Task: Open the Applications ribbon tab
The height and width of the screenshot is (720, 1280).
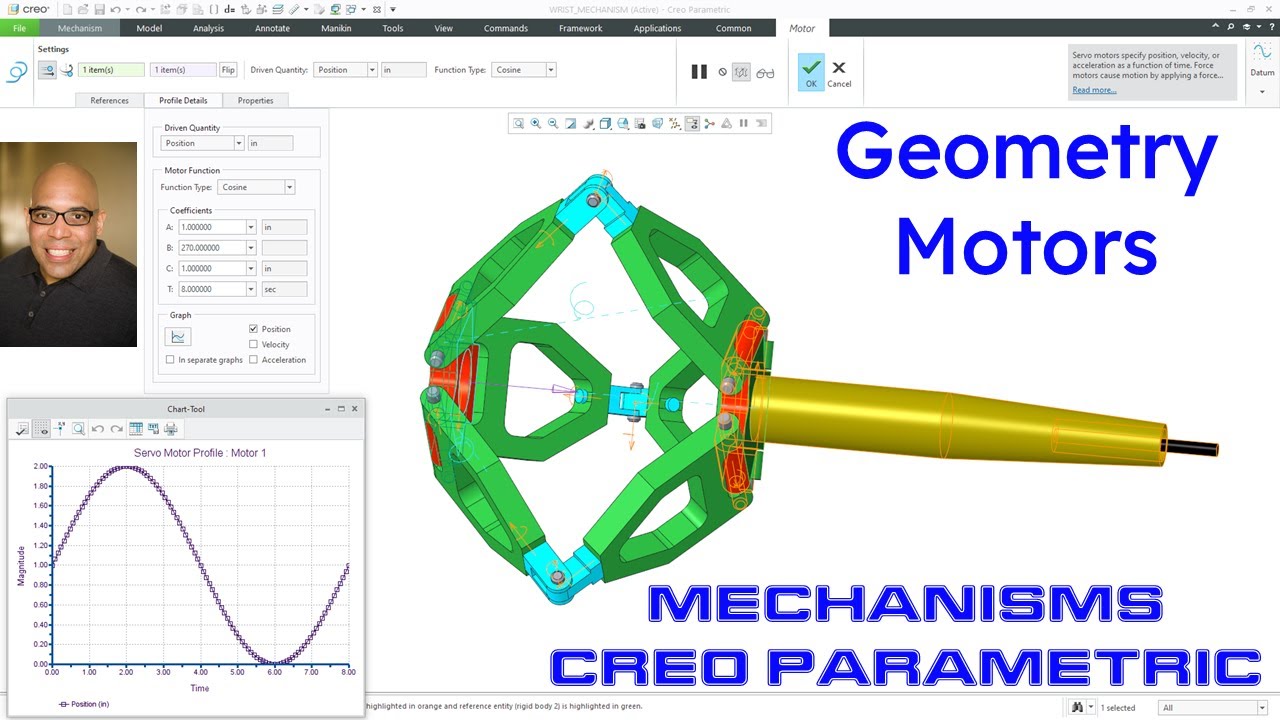Action: (657, 28)
